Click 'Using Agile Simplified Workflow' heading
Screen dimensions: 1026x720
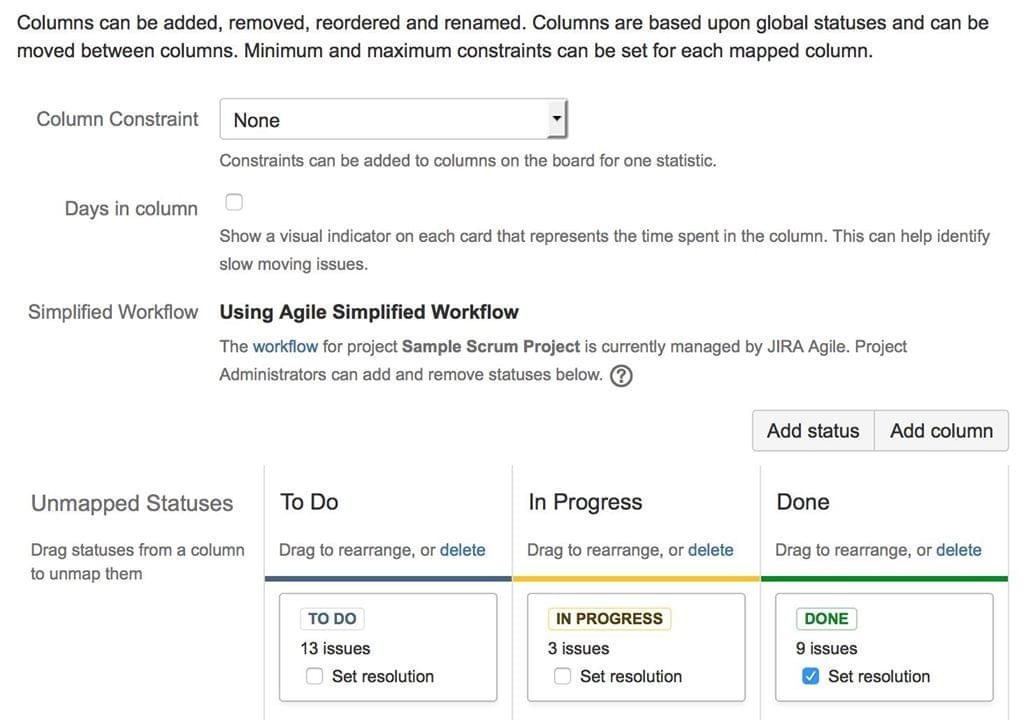pos(369,312)
